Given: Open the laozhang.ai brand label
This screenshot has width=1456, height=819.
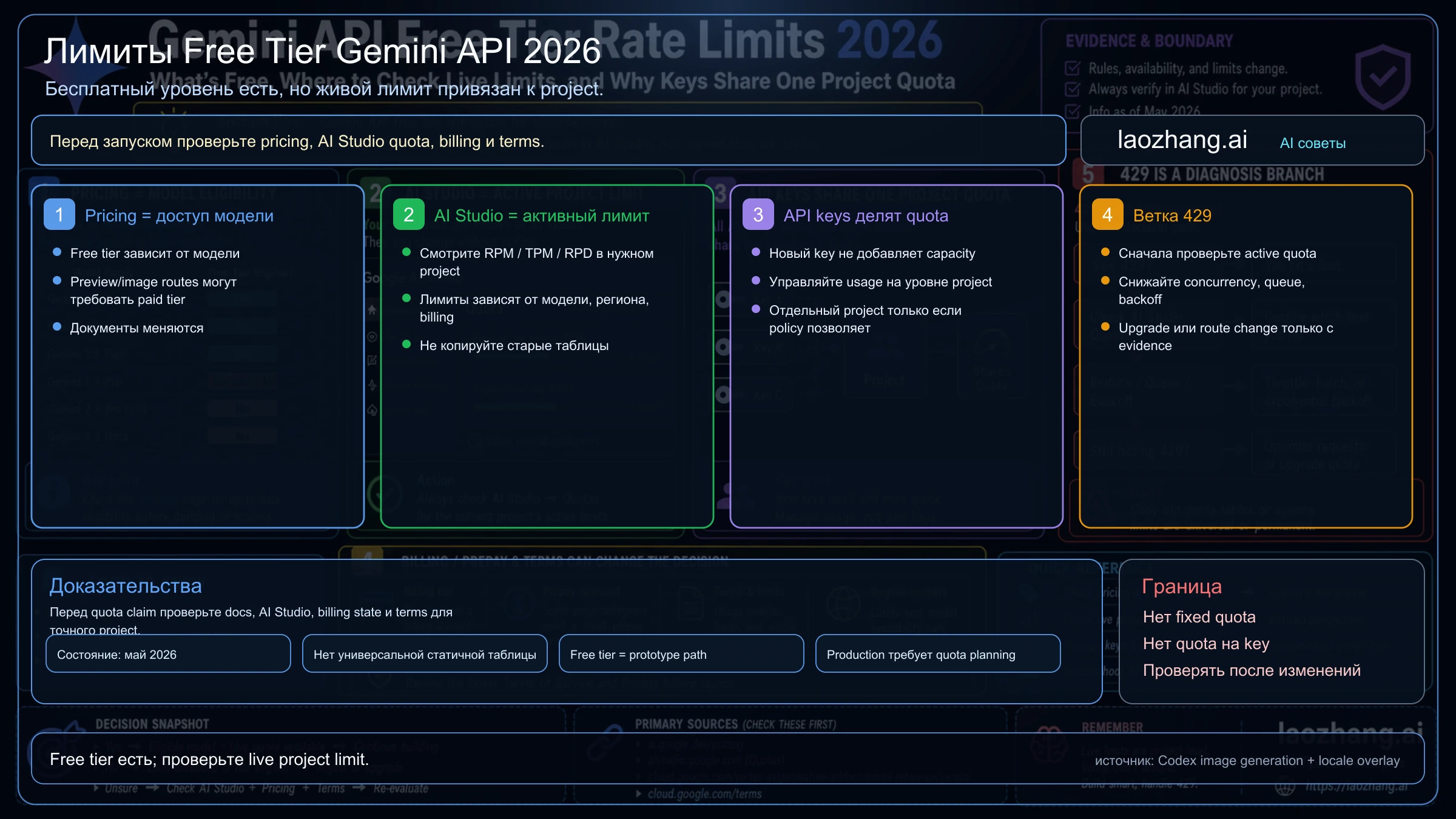Looking at the screenshot, I should pyautogui.click(x=1182, y=140).
